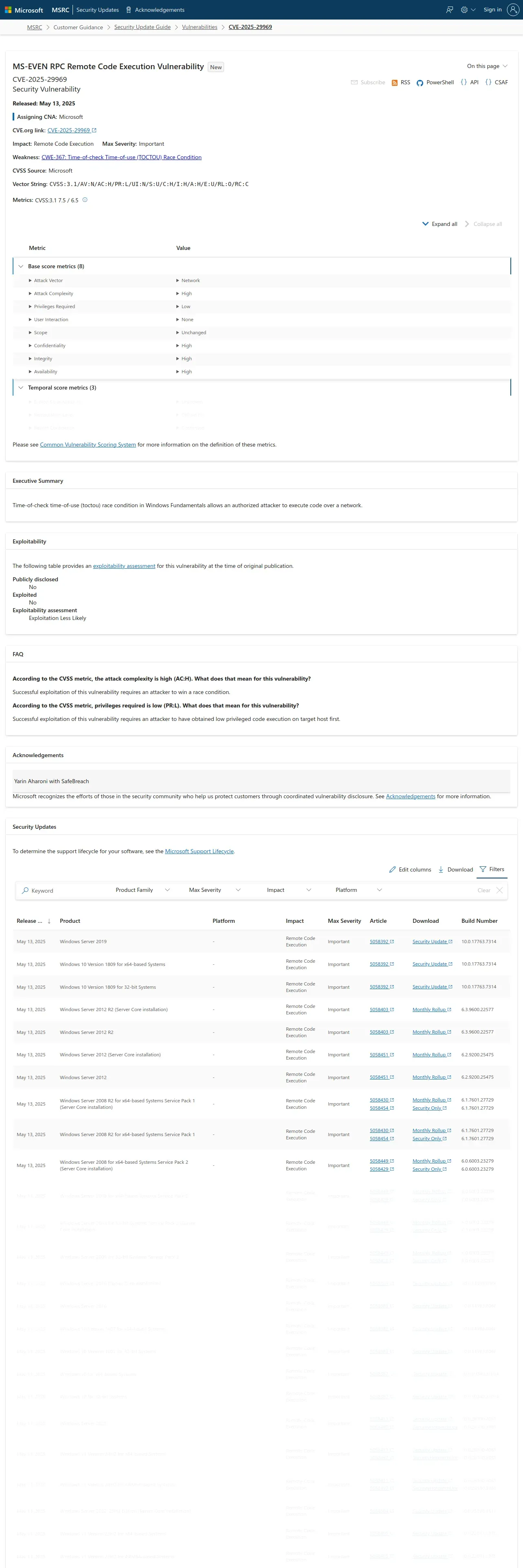Open the RSS feed icon
The image size is (523, 1568).
[x=395, y=83]
